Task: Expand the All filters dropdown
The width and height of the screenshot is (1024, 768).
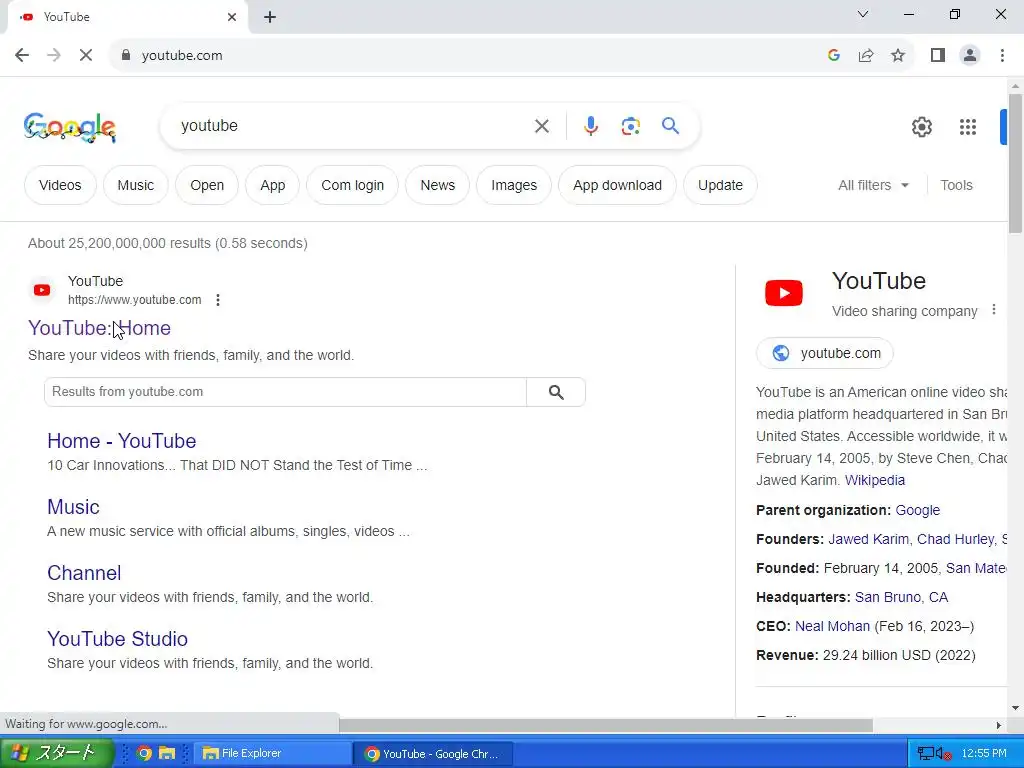Action: pyautogui.click(x=873, y=185)
